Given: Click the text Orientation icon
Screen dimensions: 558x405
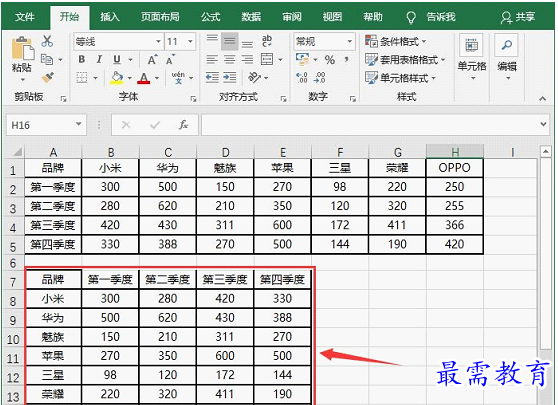Looking at the screenshot, I should (x=254, y=77).
